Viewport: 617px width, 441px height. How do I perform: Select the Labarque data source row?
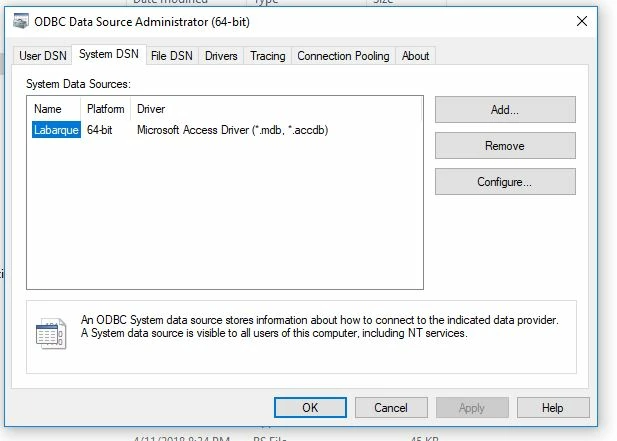point(225,130)
